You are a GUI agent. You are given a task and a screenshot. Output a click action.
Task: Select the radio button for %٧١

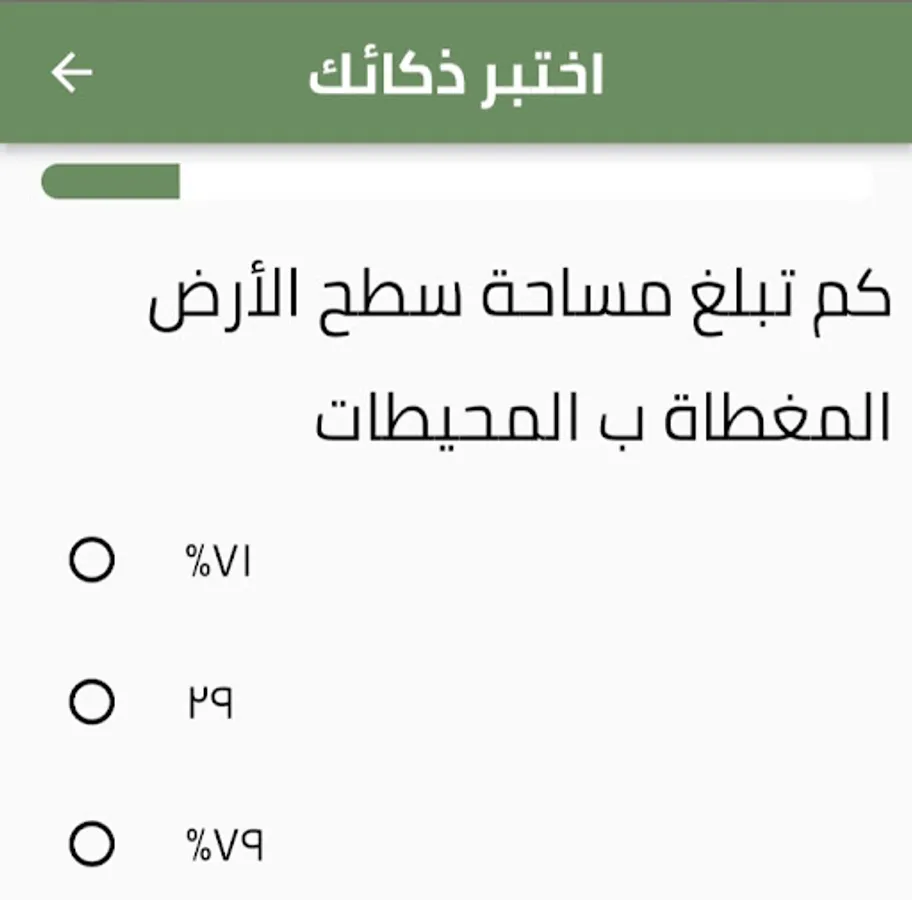(x=91, y=561)
